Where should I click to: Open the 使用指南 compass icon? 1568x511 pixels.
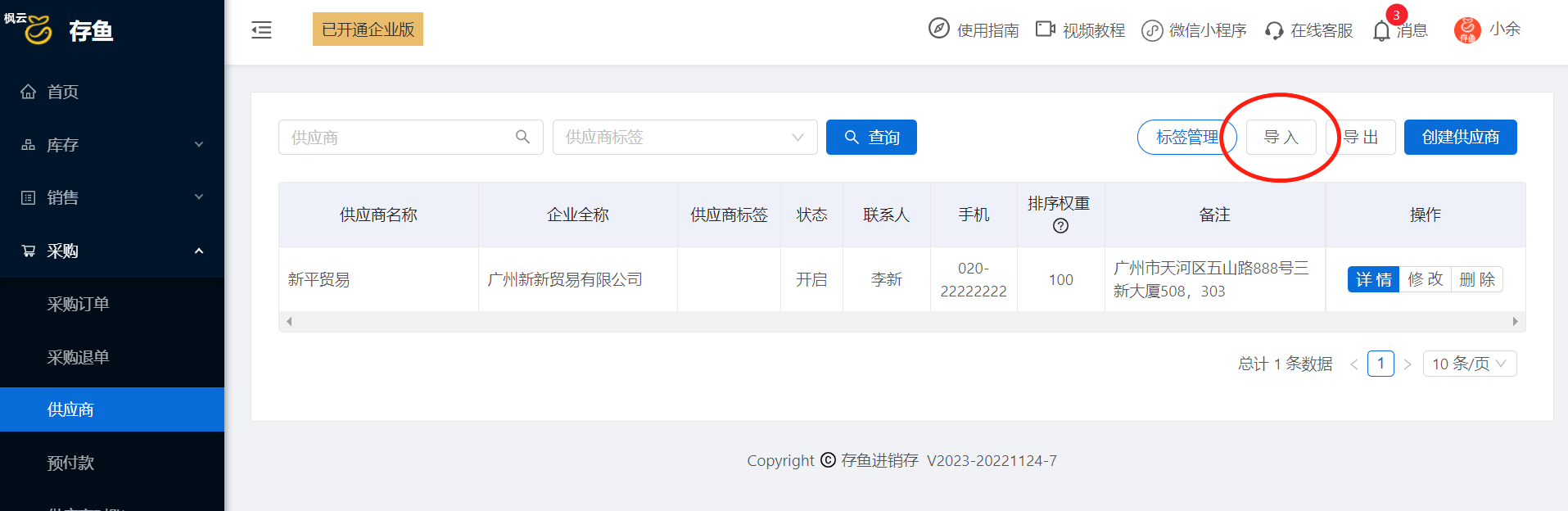(x=938, y=29)
